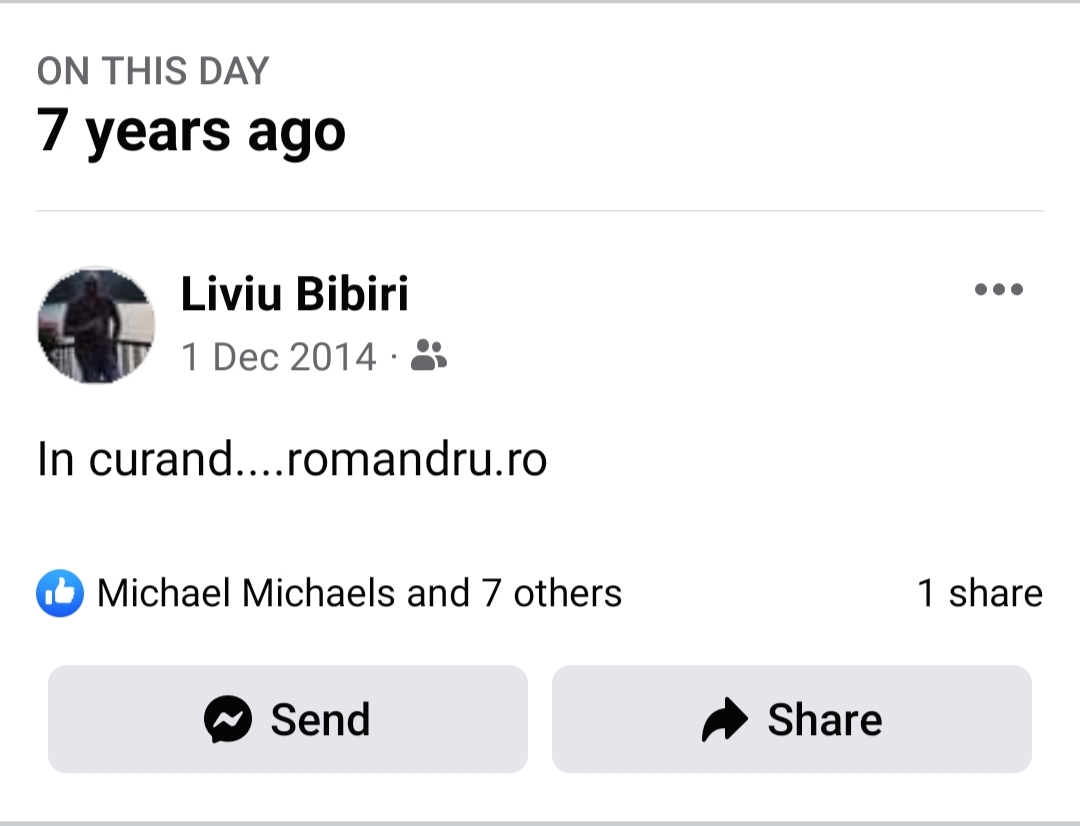Viewport: 1080px width, 826px height.
Task: Click the "ON THIS DAY" header label
Action: pos(153,72)
